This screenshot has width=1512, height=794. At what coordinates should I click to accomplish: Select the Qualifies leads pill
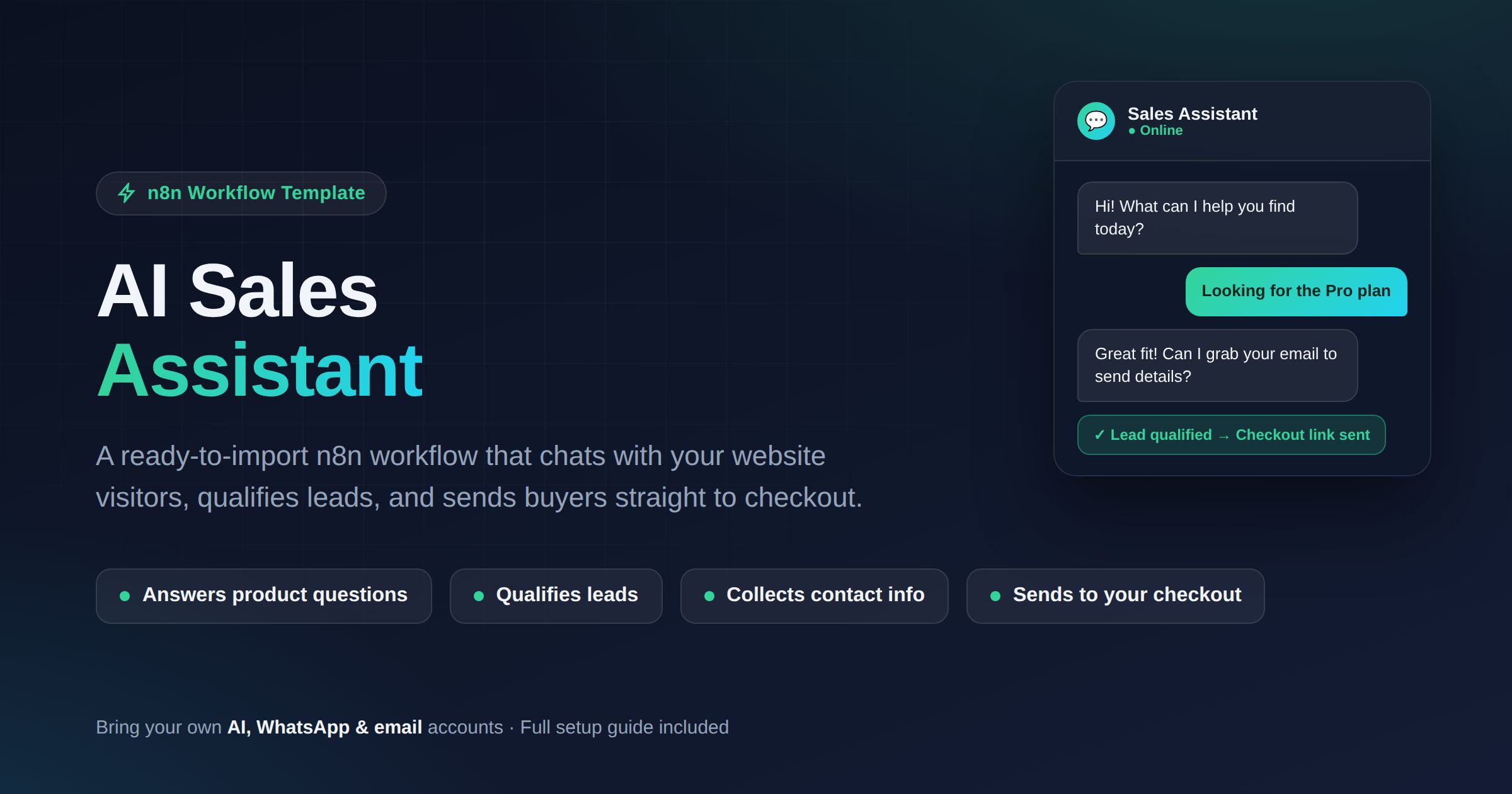coord(556,596)
